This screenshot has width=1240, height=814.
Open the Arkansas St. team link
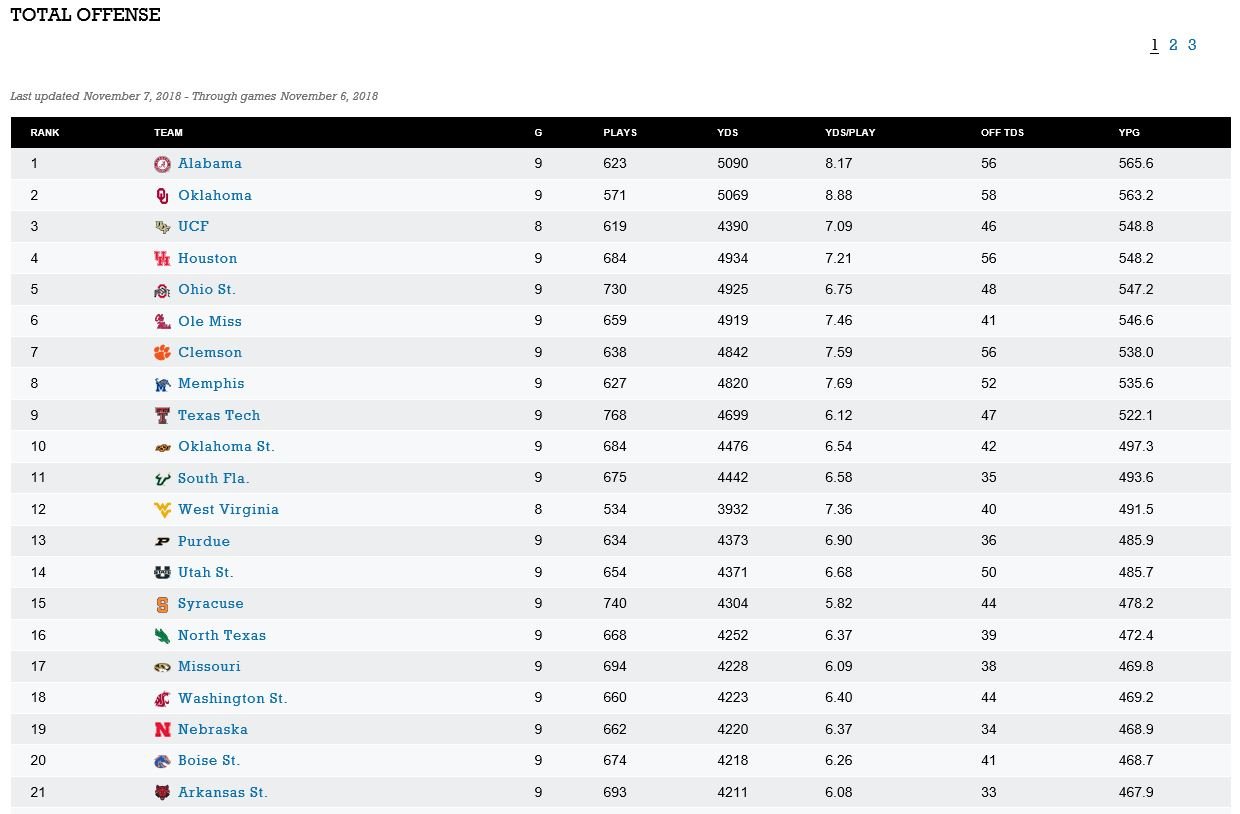[223, 793]
